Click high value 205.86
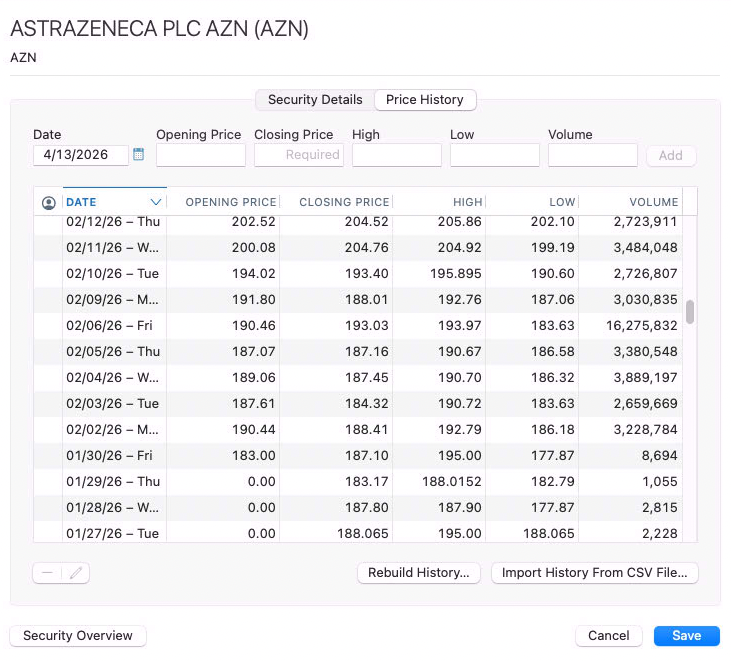The width and height of the screenshot is (731, 661). (x=459, y=222)
